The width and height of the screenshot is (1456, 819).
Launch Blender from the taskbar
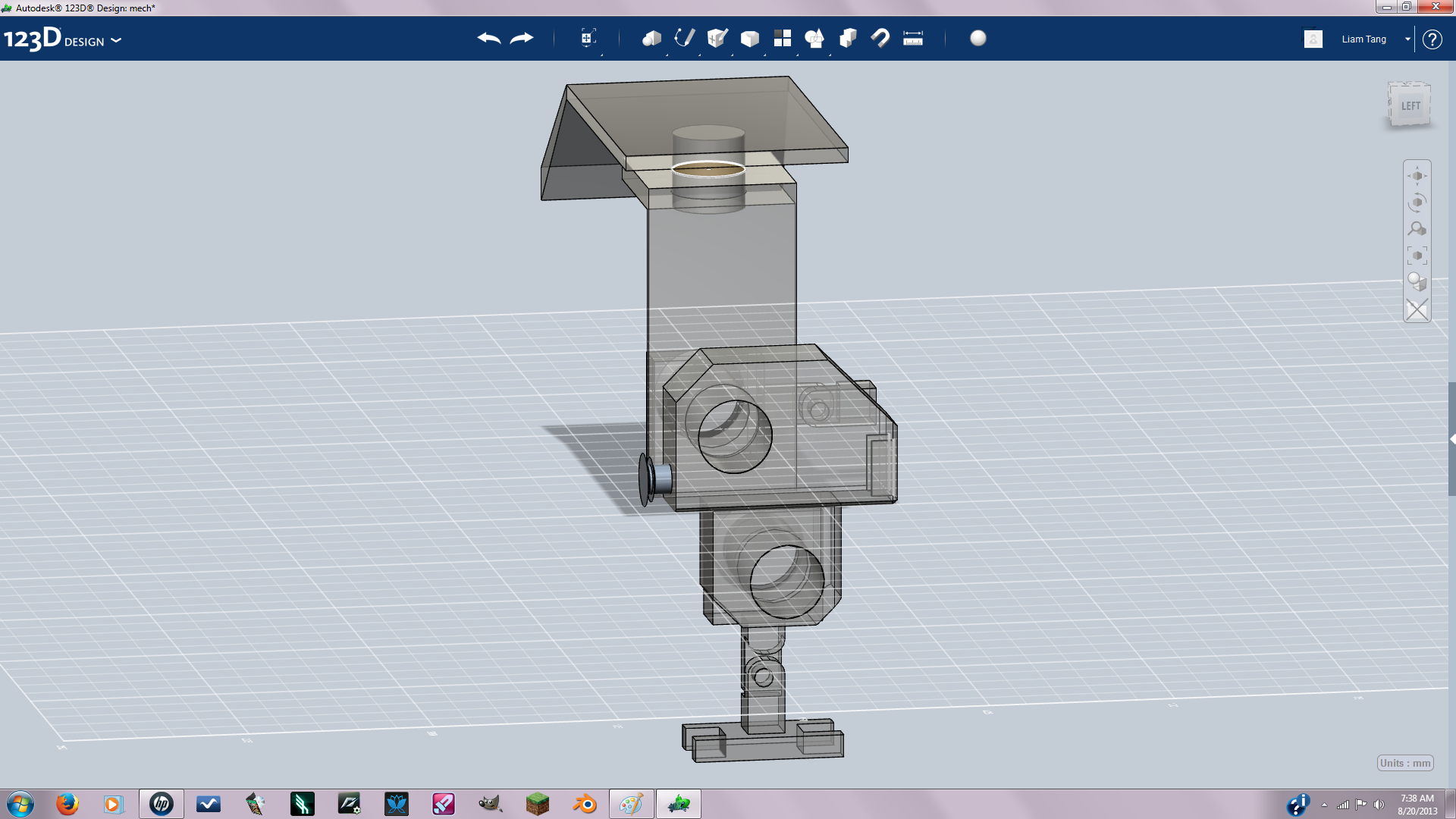click(x=584, y=804)
